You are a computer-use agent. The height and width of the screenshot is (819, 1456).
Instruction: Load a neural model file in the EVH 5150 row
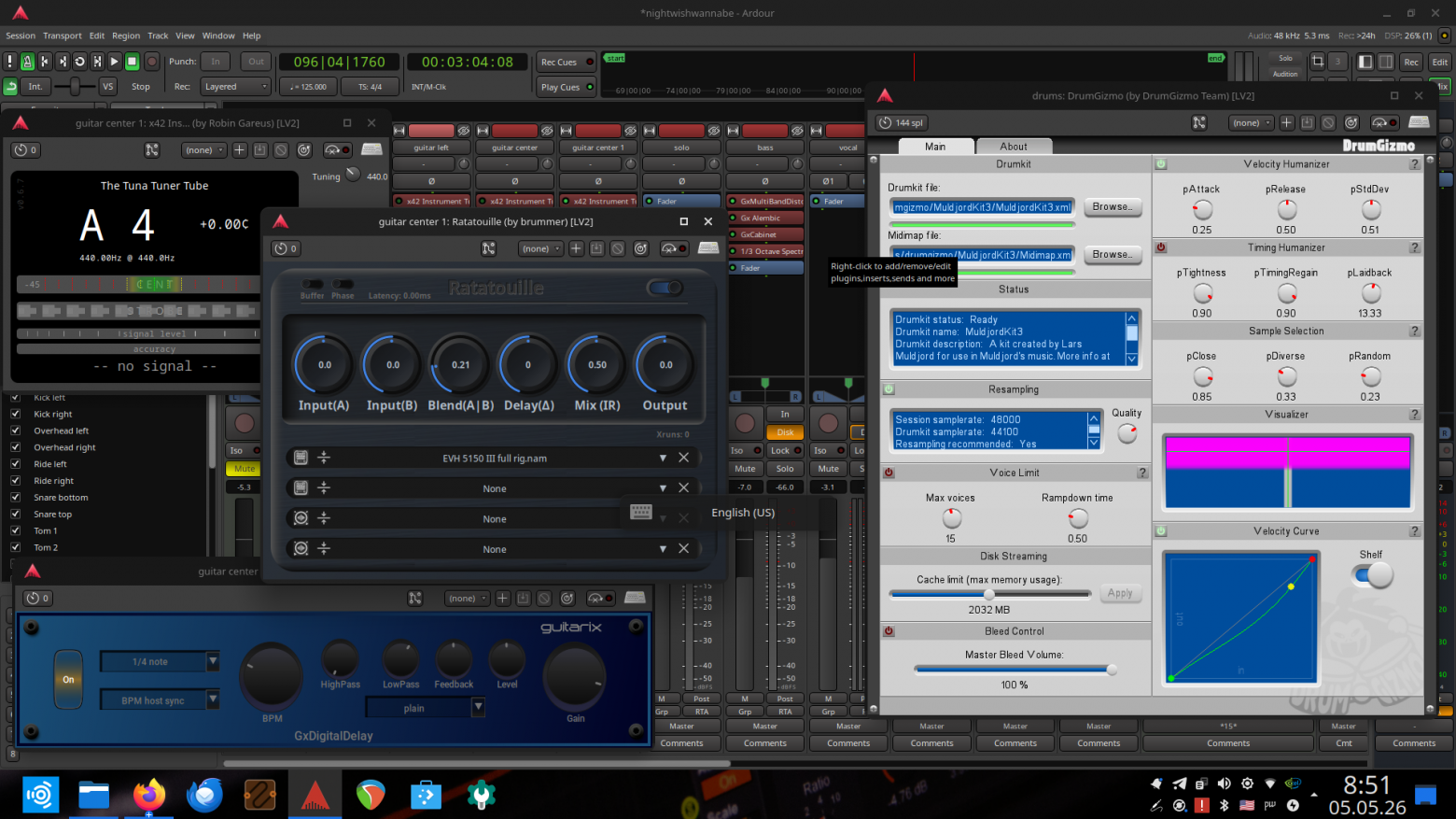(x=301, y=458)
